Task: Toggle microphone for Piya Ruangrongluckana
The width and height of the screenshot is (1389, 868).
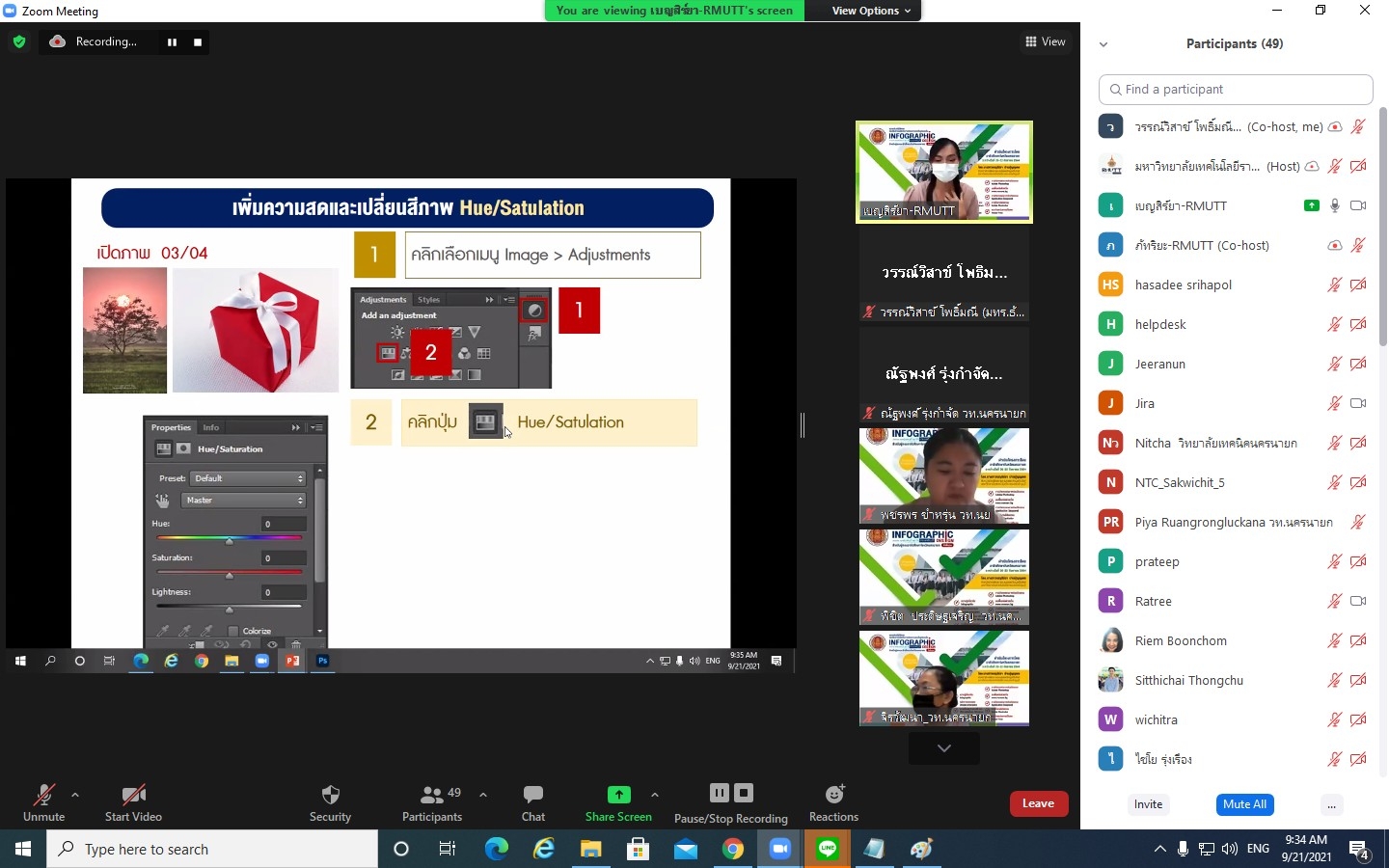Action: (1358, 522)
